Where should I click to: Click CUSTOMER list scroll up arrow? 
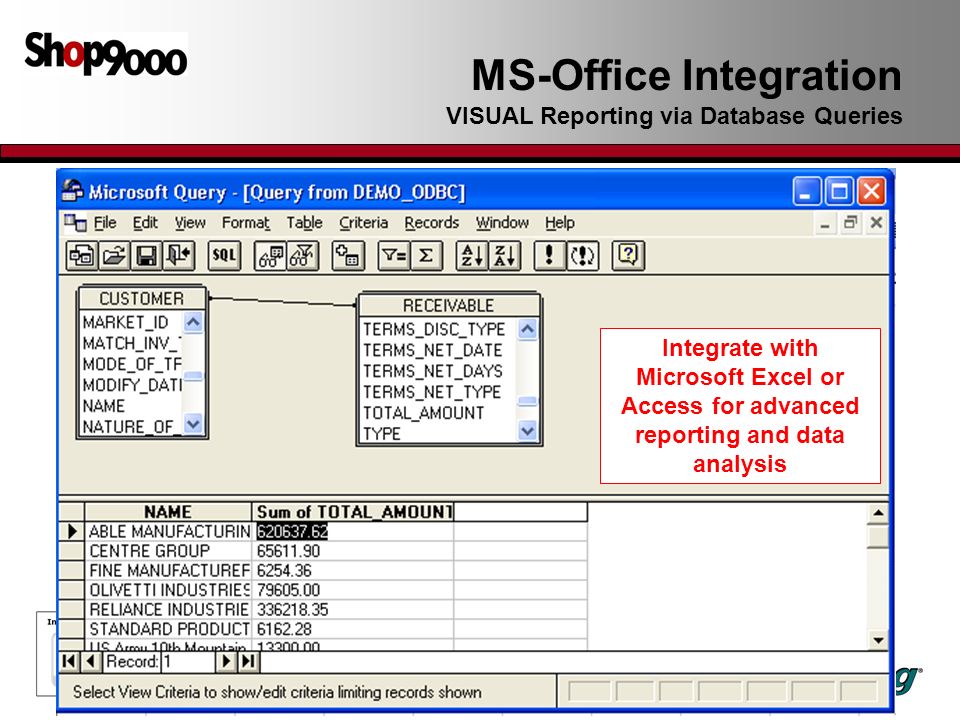[193, 322]
